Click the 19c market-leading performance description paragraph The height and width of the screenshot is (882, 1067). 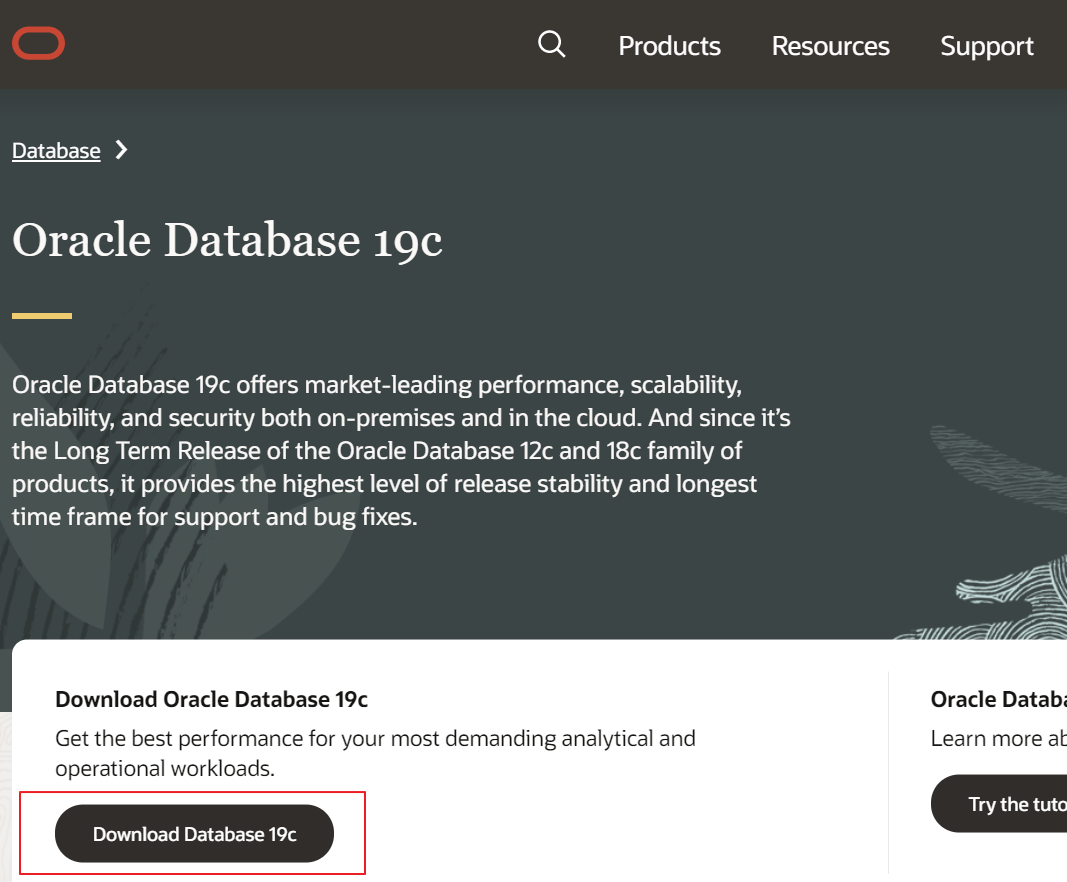[x=400, y=450]
